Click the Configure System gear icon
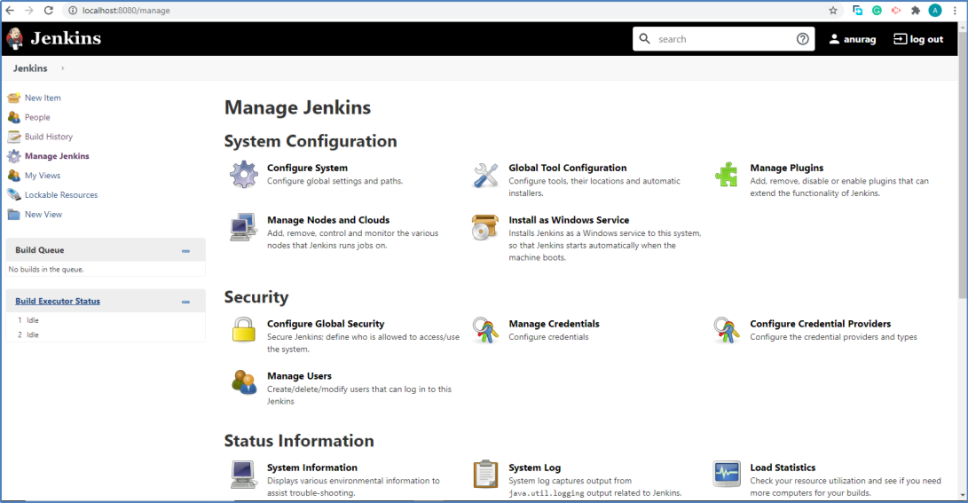 [x=244, y=175]
